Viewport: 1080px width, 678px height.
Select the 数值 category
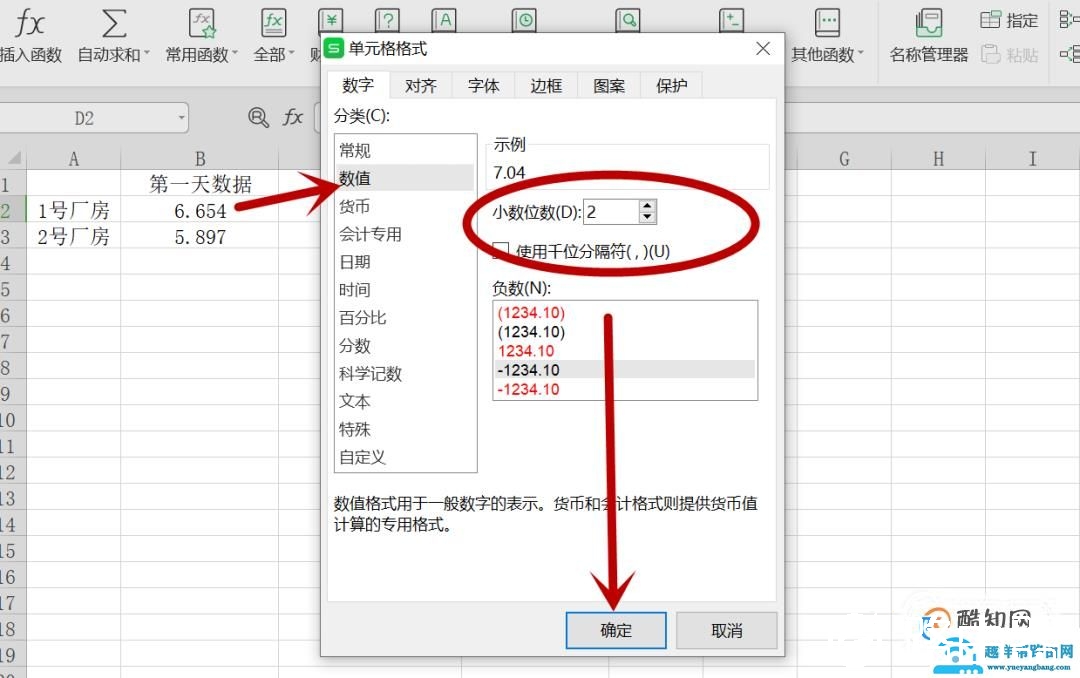(x=405, y=178)
